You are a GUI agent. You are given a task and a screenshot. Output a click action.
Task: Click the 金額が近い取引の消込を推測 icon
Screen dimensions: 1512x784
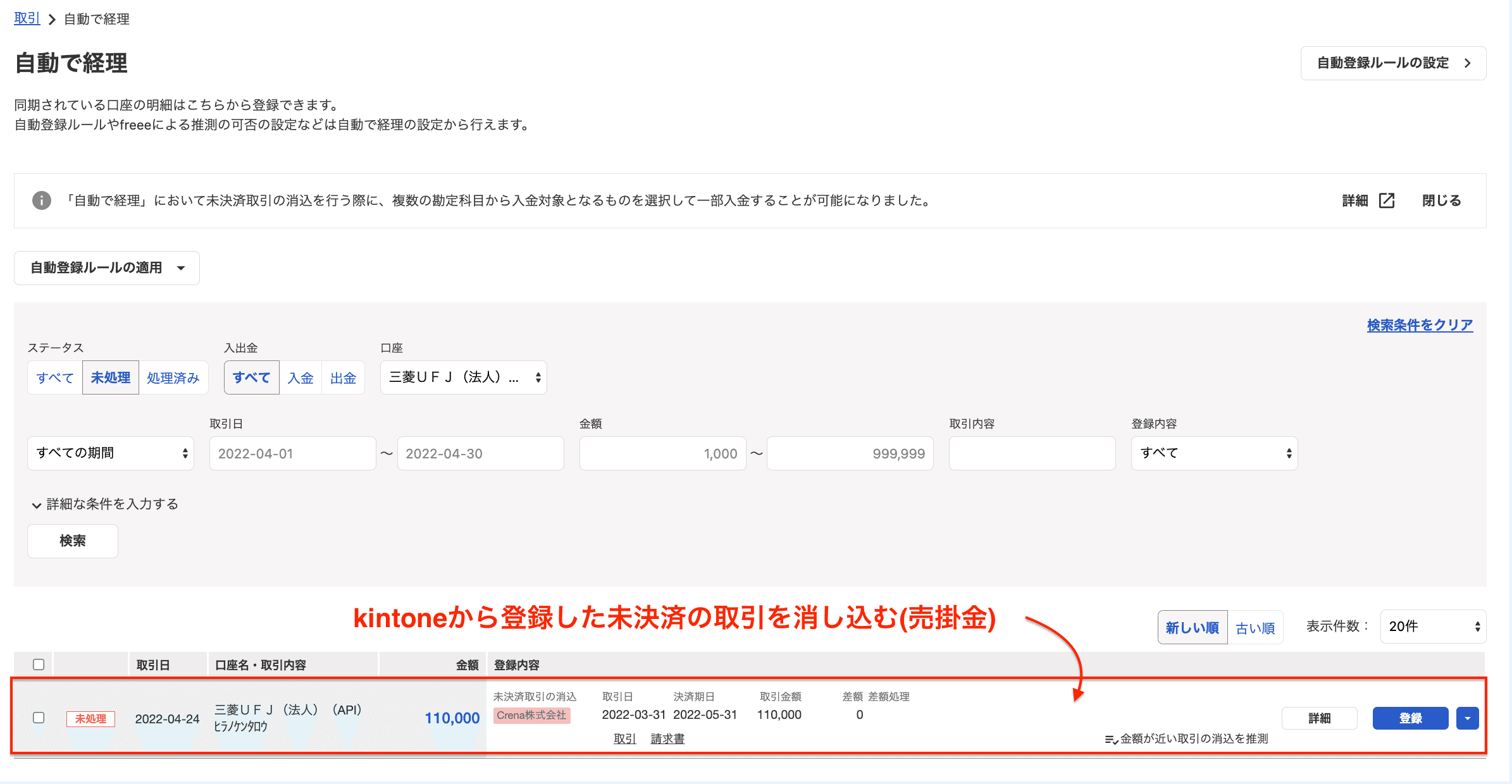(x=1111, y=739)
